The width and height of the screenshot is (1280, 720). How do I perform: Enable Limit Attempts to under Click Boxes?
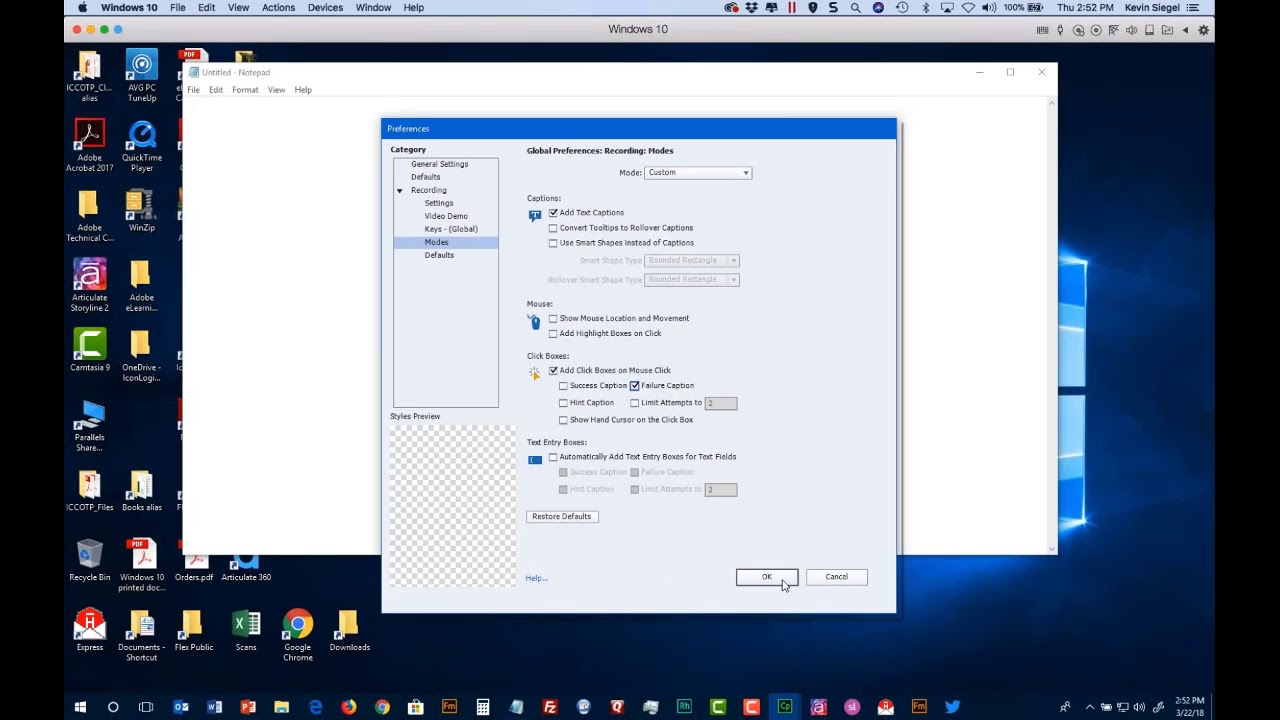(x=635, y=403)
